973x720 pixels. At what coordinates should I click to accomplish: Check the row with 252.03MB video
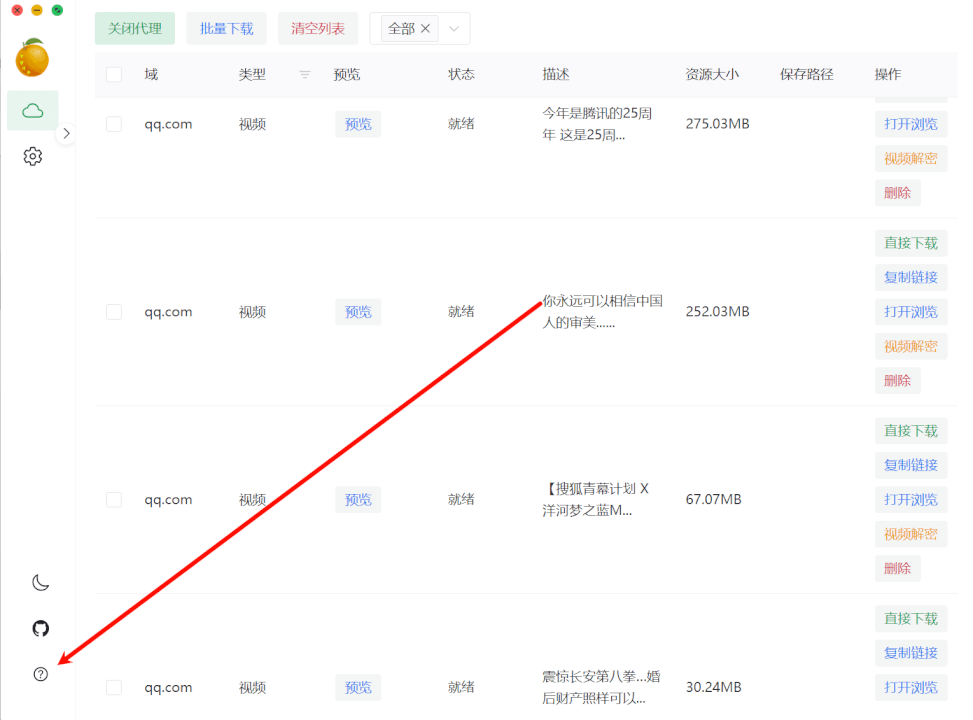tap(114, 312)
